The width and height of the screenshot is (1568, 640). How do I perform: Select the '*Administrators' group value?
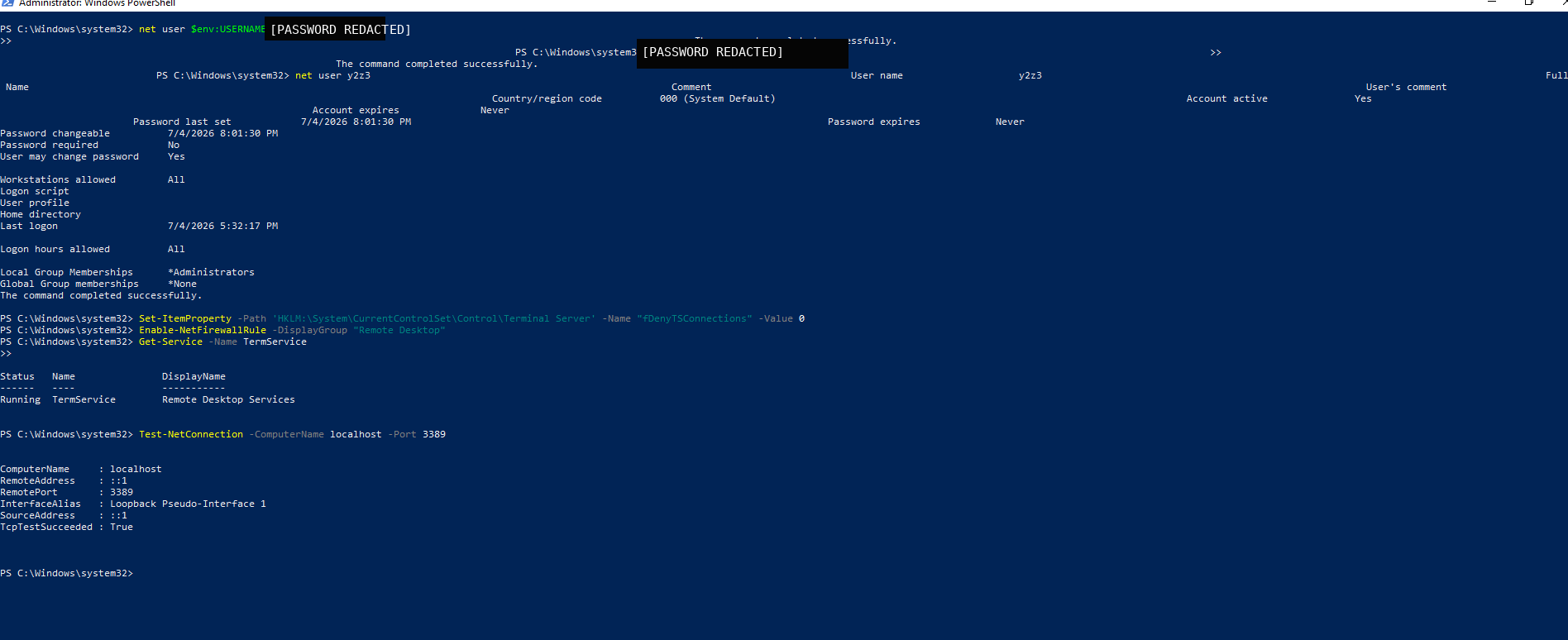coord(211,272)
